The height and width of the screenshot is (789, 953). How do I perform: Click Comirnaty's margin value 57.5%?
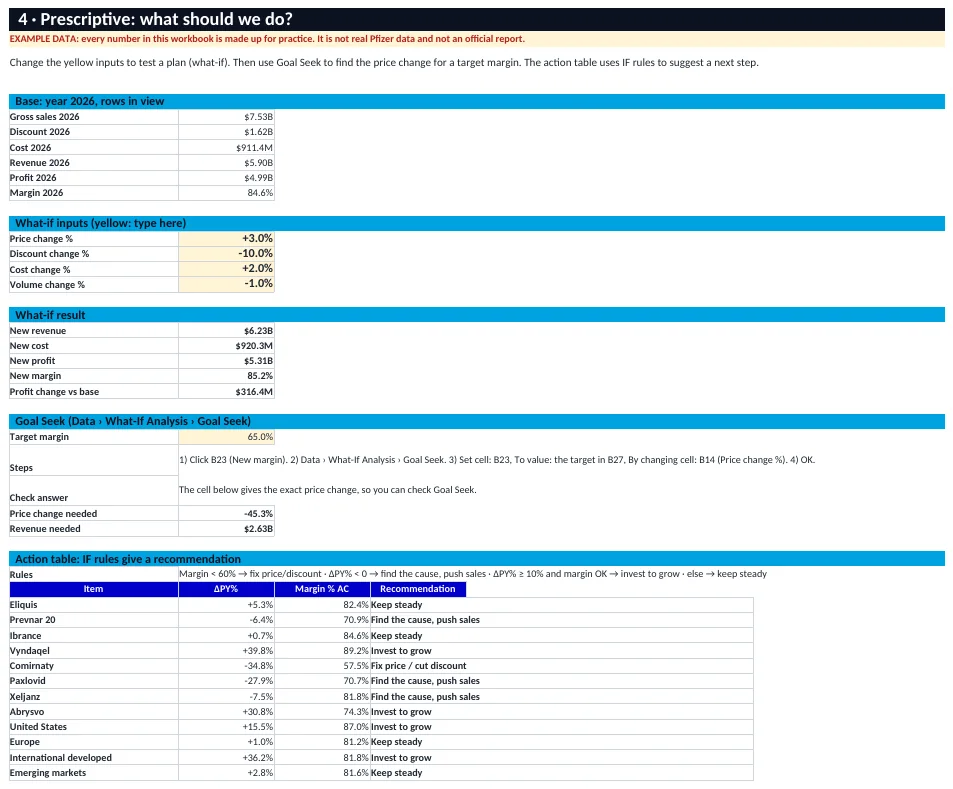click(x=322, y=666)
